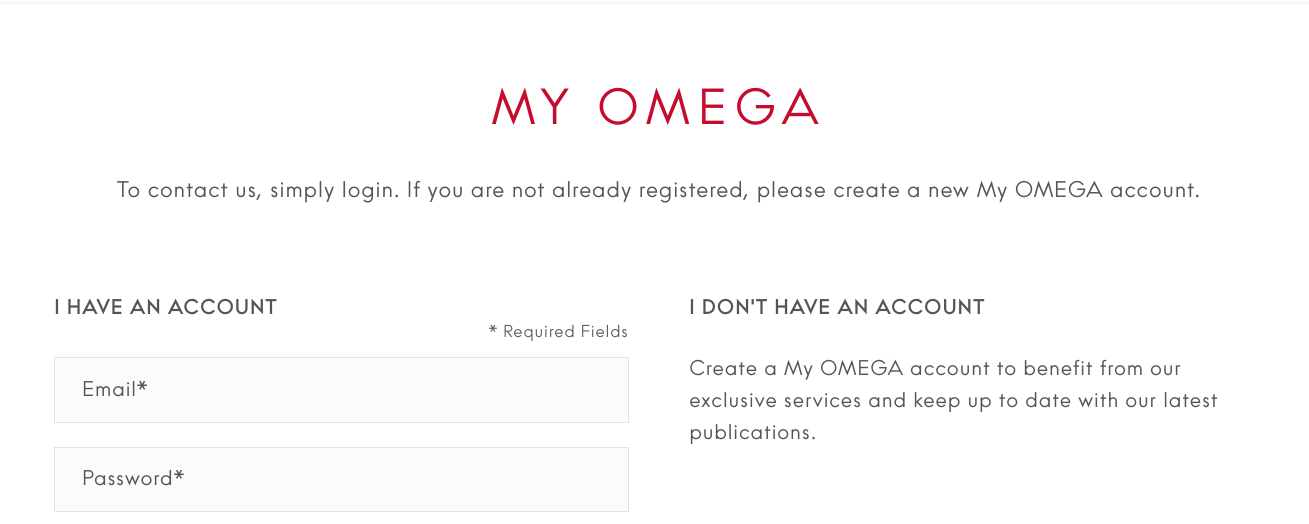The width and height of the screenshot is (1309, 524).
Task: Select the I DON'T HAVE AN ACCOUNT heading
Action: click(x=837, y=307)
